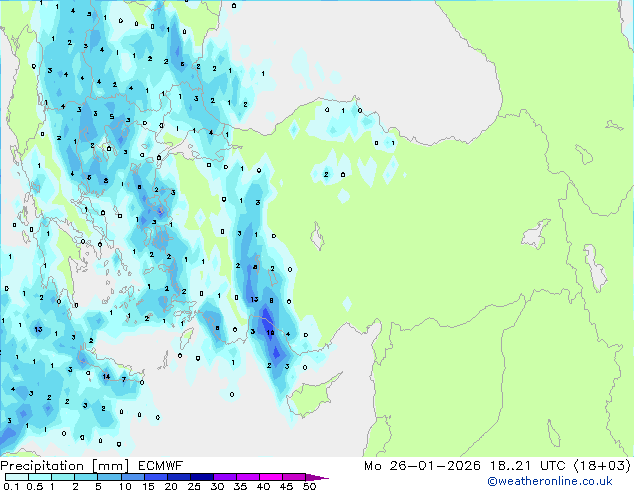
Task: Click the '(18+03)' forecast step text
Action: coord(602,466)
